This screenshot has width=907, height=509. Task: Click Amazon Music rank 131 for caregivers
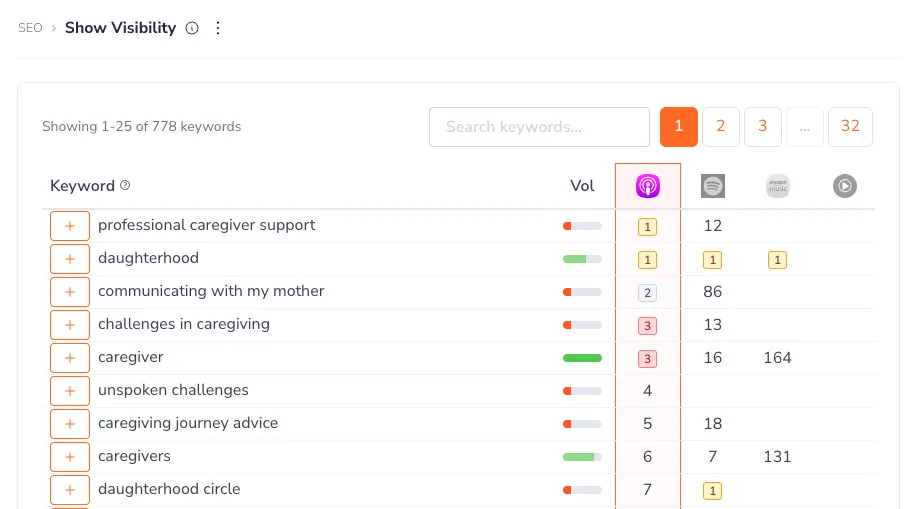pyautogui.click(x=777, y=456)
